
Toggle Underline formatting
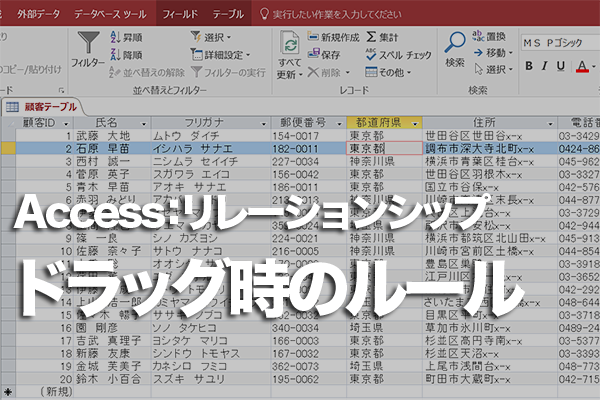click(561, 66)
